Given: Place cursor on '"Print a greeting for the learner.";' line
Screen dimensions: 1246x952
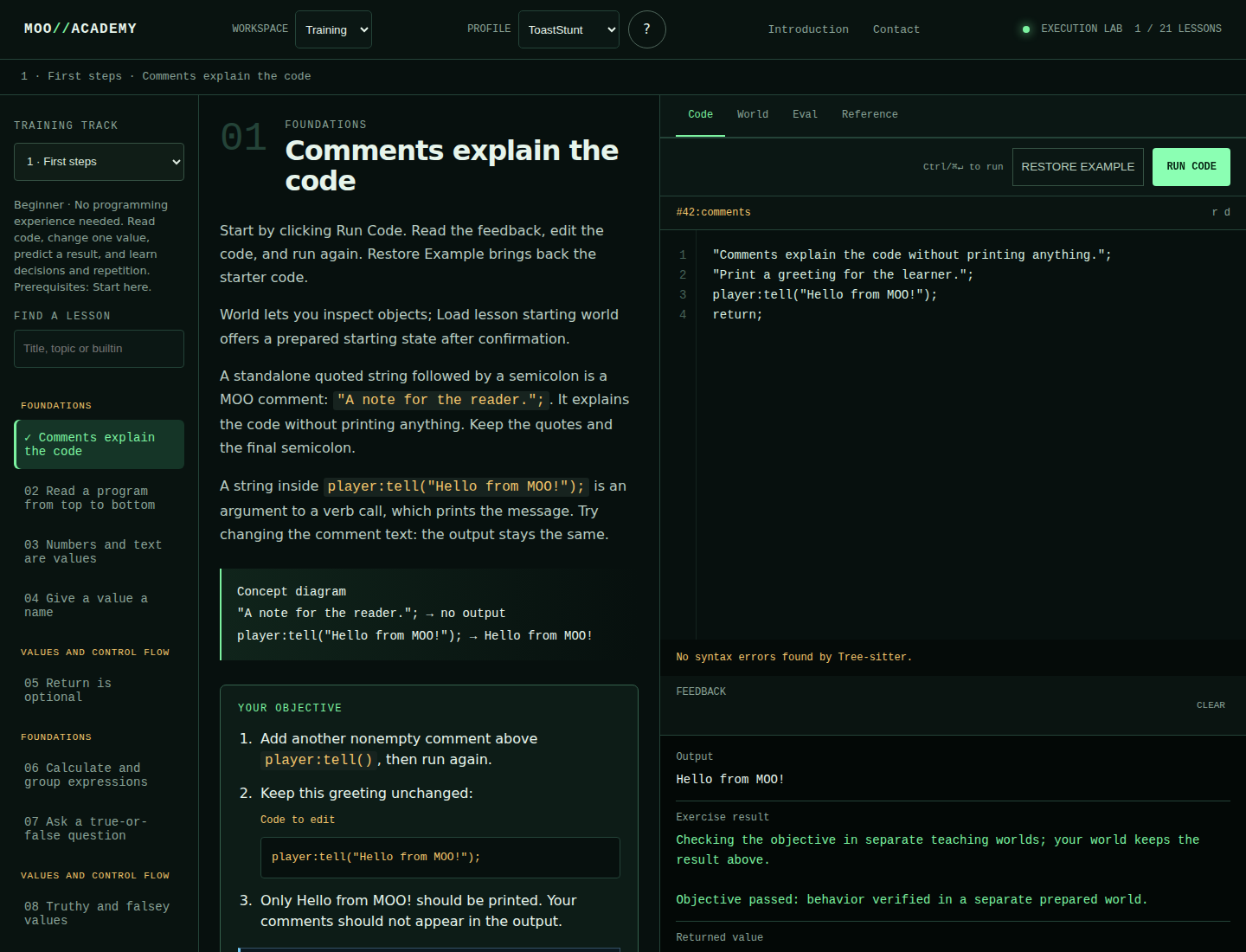Looking at the screenshot, I should (x=843, y=275).
